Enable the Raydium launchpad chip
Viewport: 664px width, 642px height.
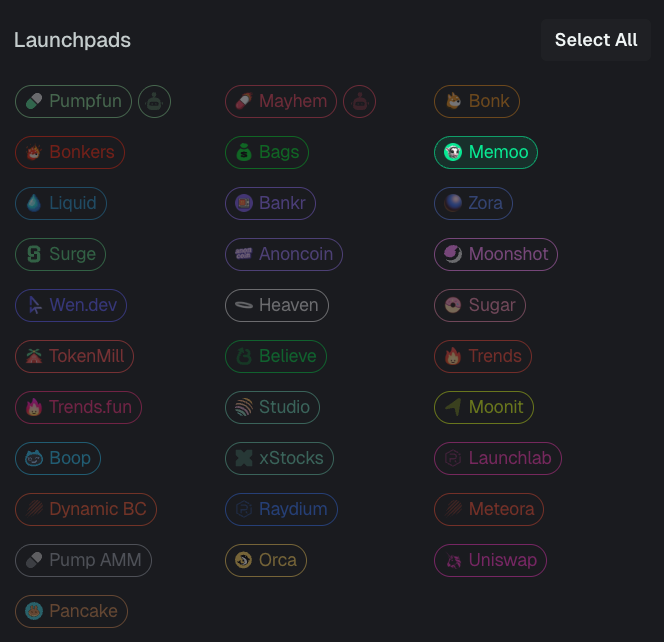(281, 509)
